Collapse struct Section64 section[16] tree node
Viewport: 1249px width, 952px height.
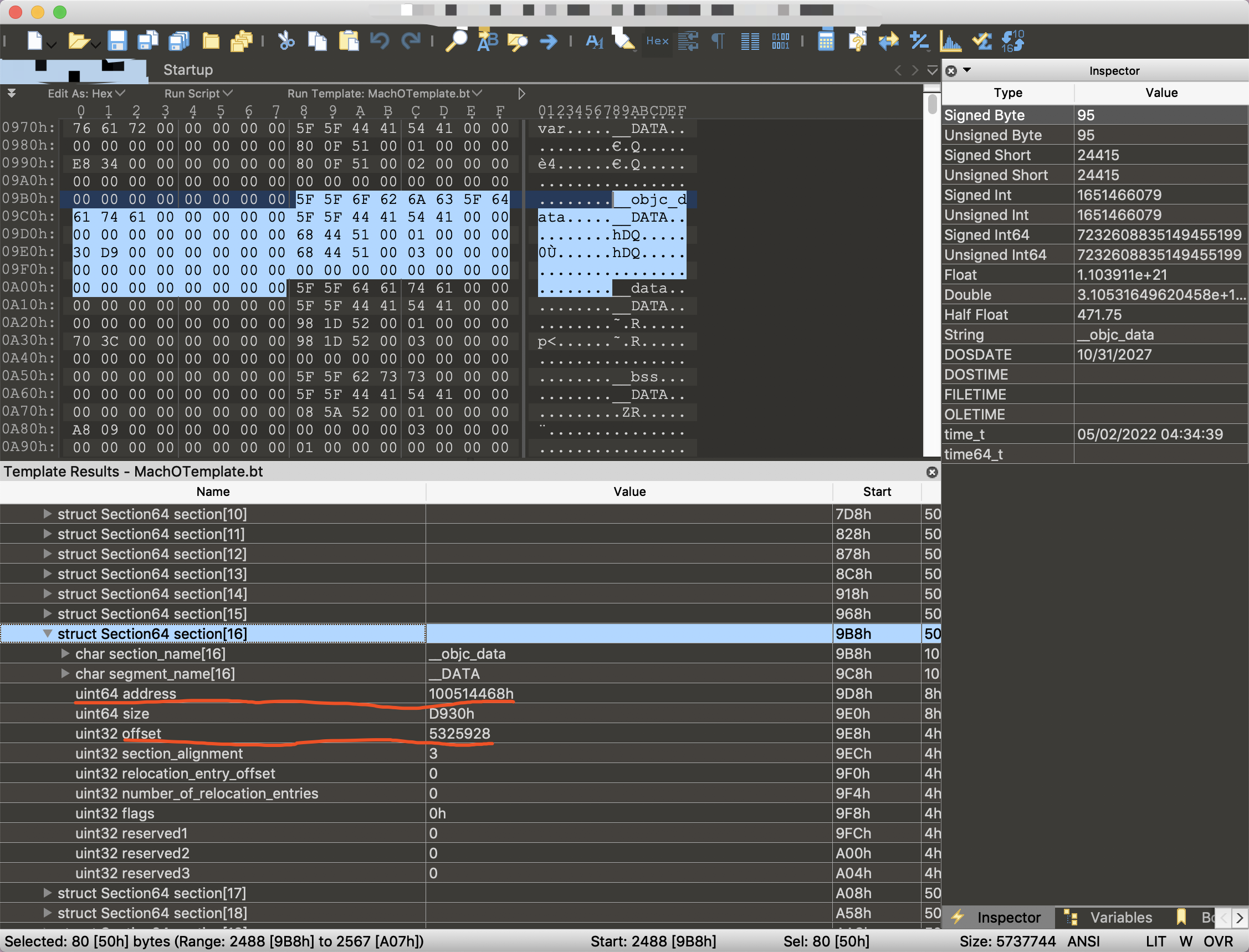(x=48, y=633)
